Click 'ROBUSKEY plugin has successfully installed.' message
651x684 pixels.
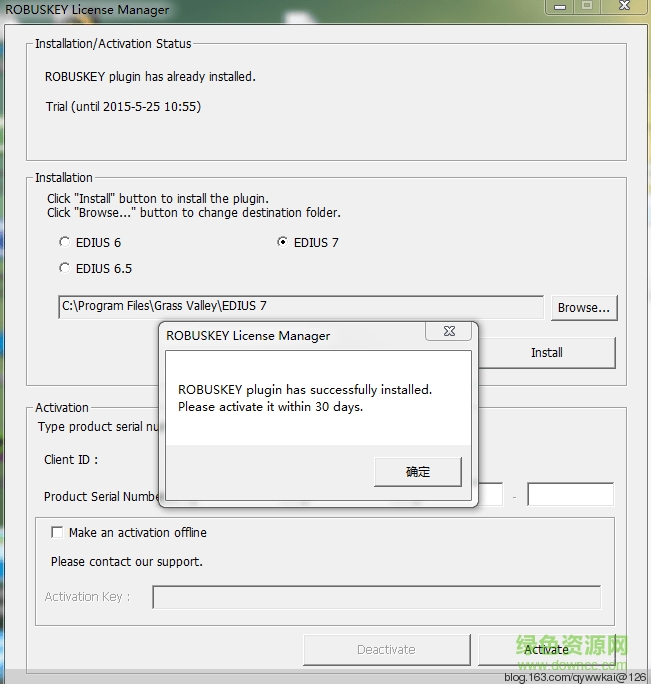[x=305, y=390]
